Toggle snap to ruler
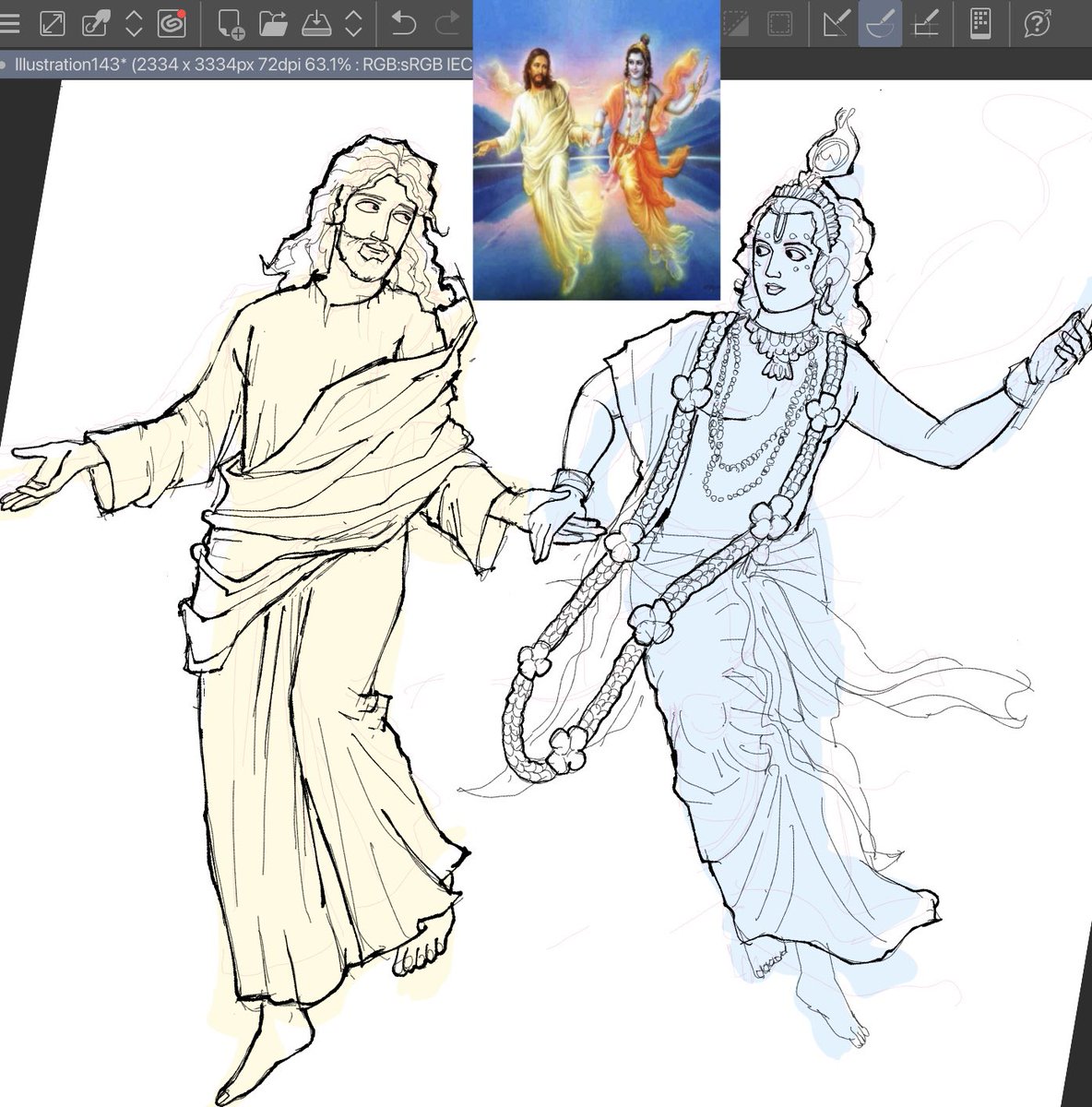Image resolution: width=1092 pixels, height=1107 pixels. pos(836,23)
